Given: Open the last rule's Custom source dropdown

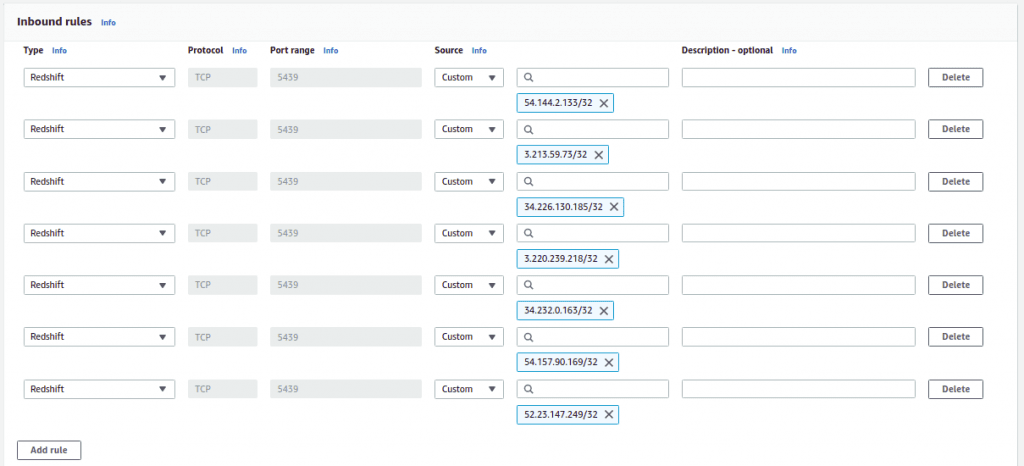Looking at the screenshot, I should (468, 389).
